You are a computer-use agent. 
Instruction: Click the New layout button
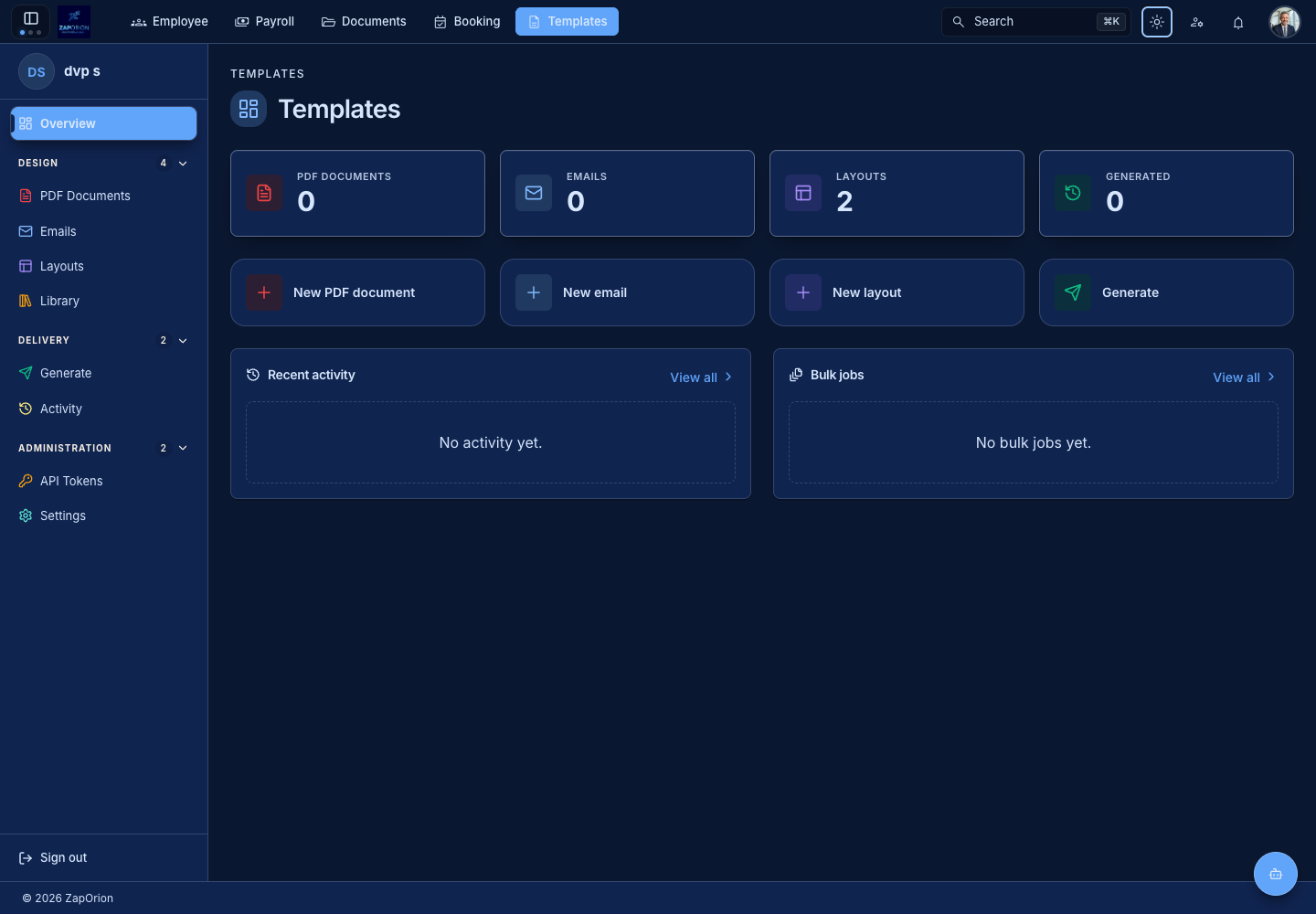pos(897,292)
